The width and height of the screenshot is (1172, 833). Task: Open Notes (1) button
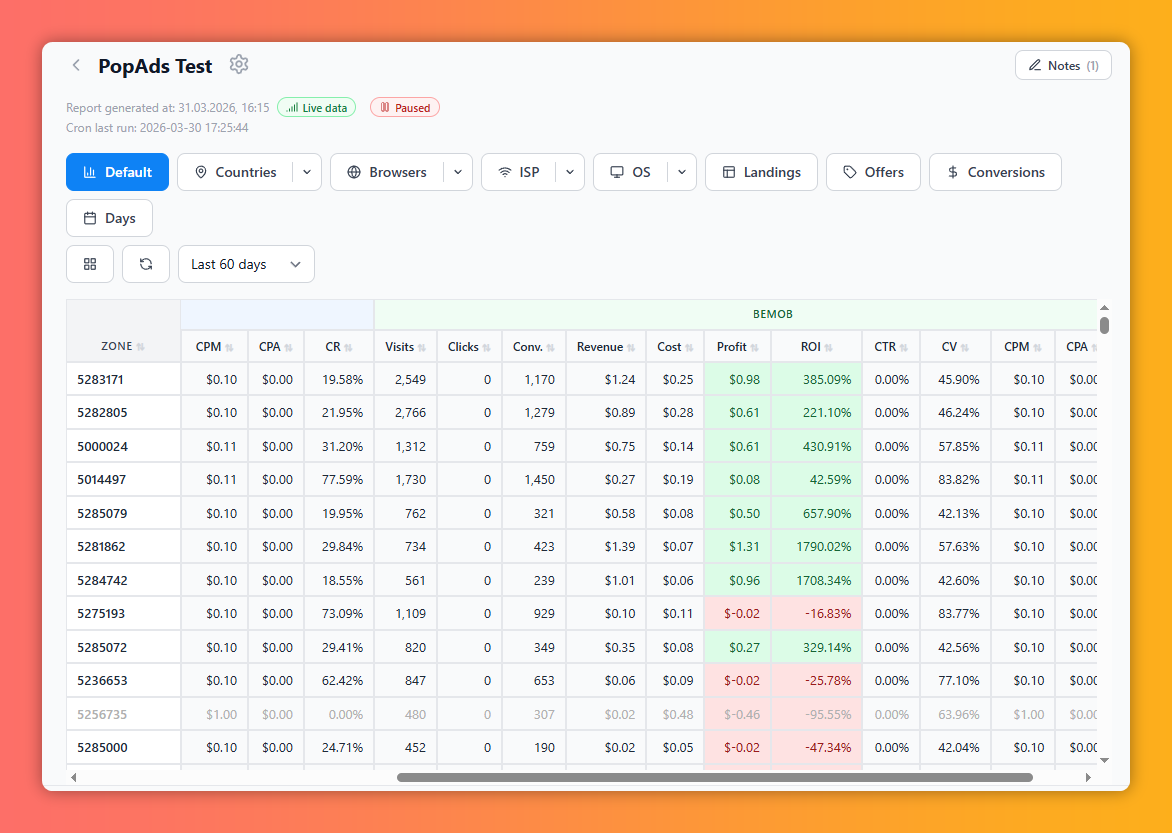point(1063,65)
